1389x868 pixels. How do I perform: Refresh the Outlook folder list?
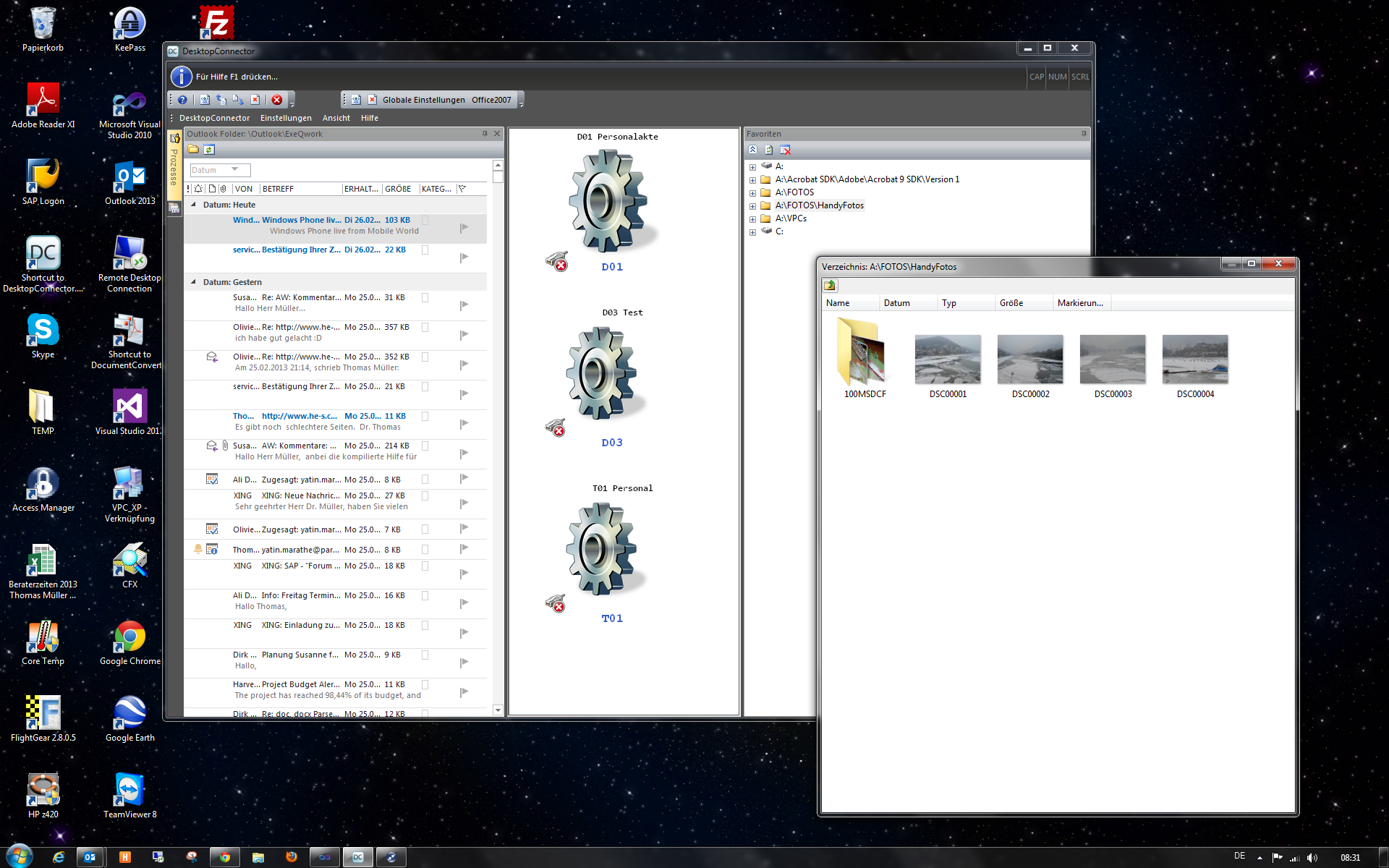pyautogui.click(x=209, y=150)
